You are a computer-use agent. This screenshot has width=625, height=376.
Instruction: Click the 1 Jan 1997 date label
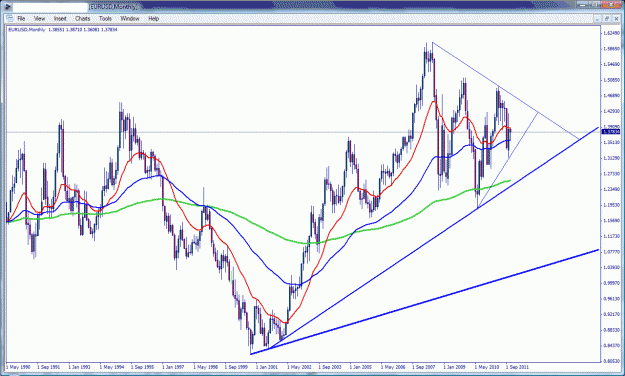173,366
